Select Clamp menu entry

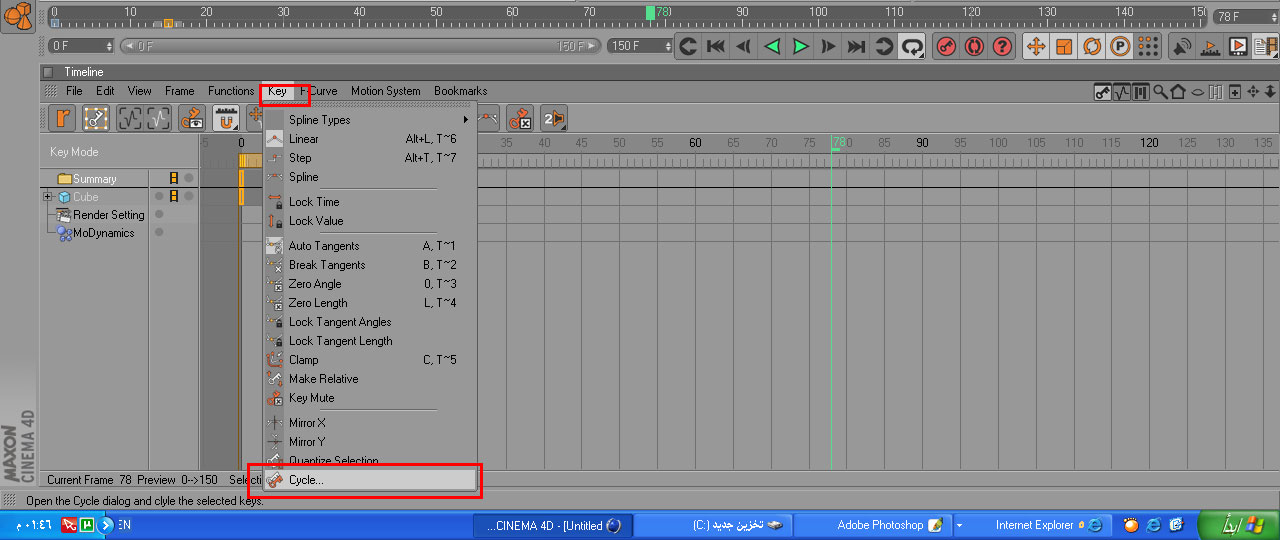370,360
